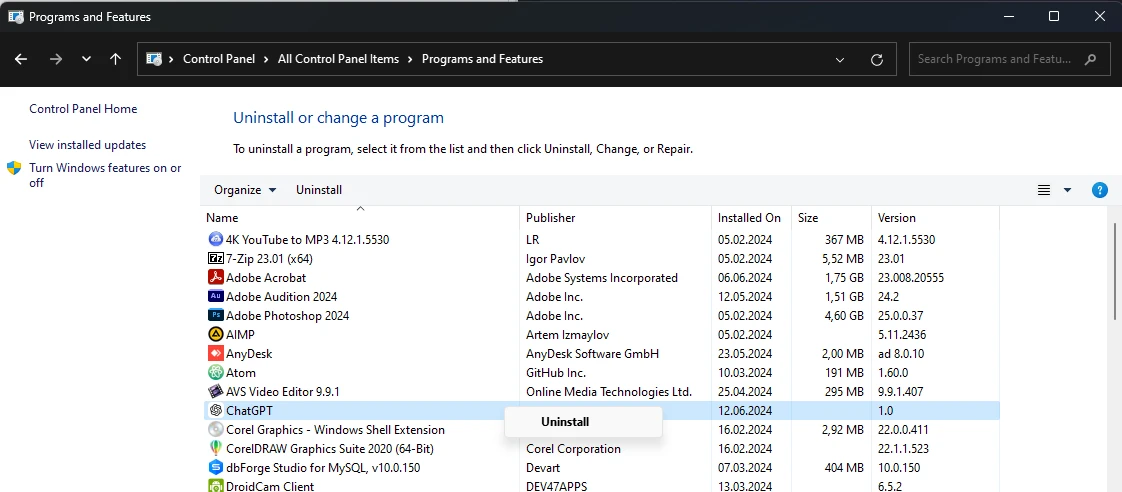The height and width of the screenshot is (492, 1122).
Task: Select the AIMP program icon
Action: (x=215, y=335)
